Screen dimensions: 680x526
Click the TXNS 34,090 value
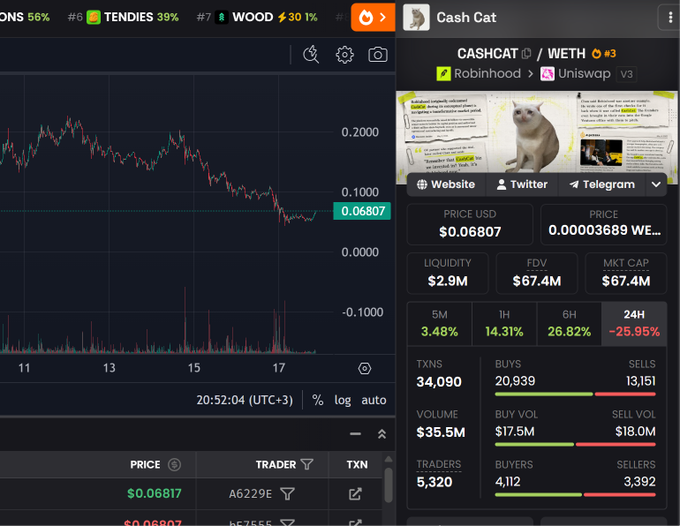click(439, 382)
